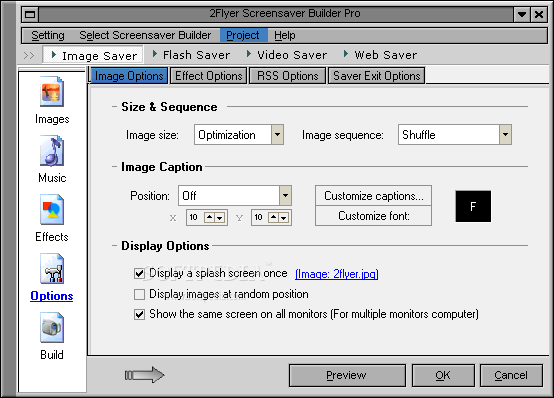554x398 pixels.
Task: Open the Image sequence dropdown
Action: [x=505, y=135]
